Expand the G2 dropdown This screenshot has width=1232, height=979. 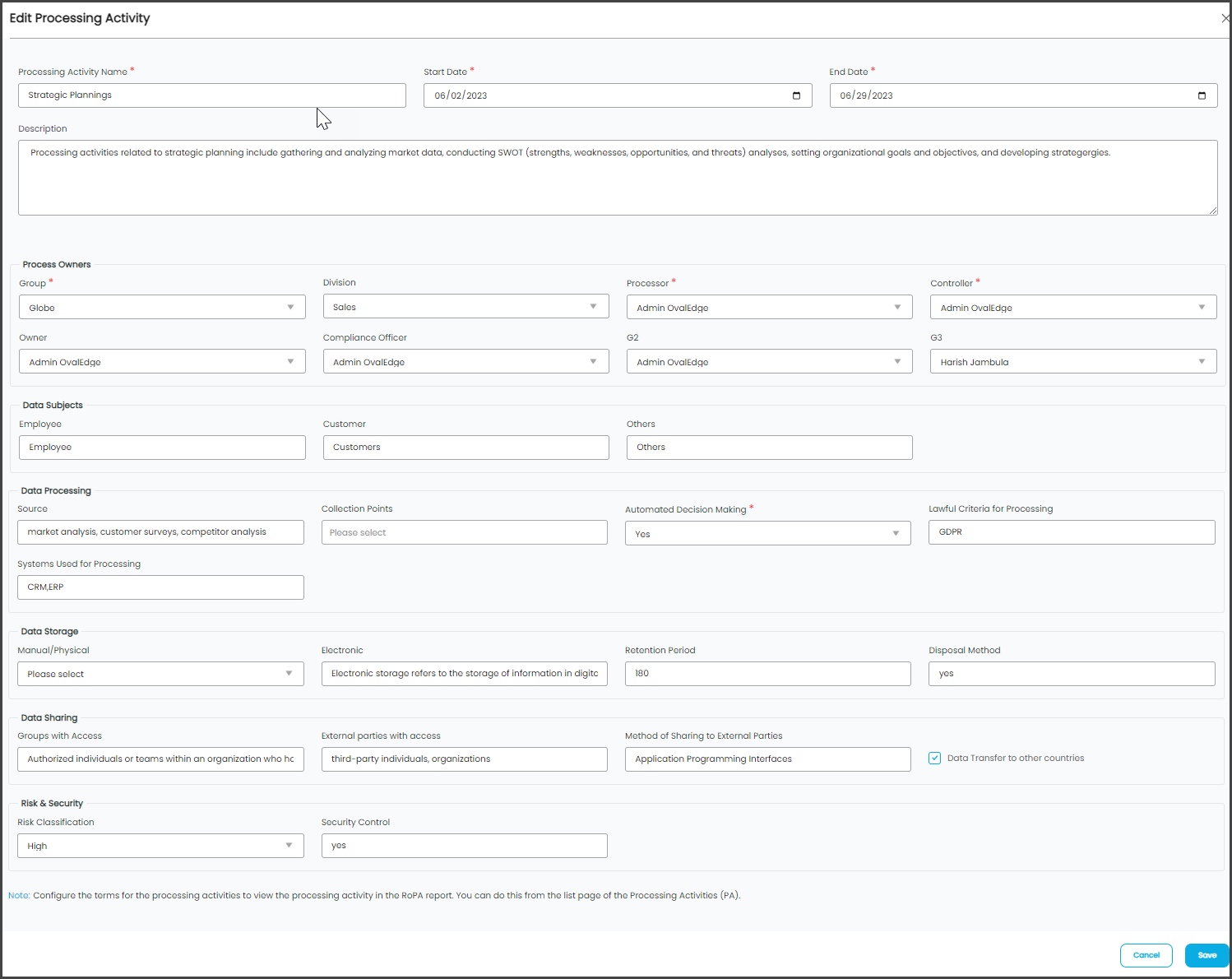click(x=769, y=361)
